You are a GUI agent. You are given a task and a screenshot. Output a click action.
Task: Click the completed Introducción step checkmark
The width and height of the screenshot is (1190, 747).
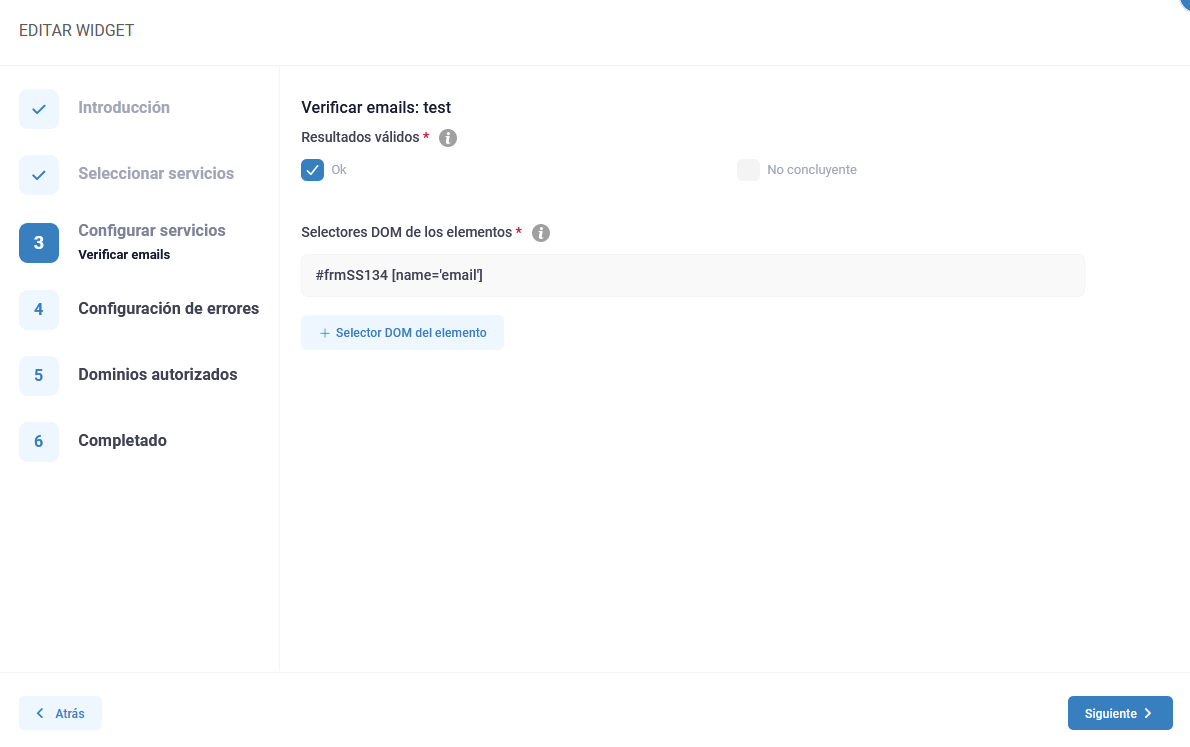coord(38,109)
